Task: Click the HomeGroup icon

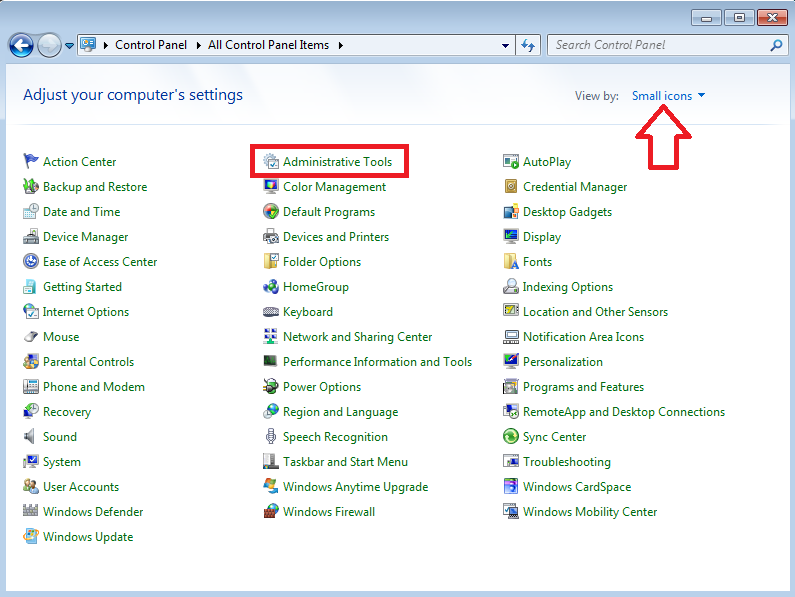Action: click(271, 286)
